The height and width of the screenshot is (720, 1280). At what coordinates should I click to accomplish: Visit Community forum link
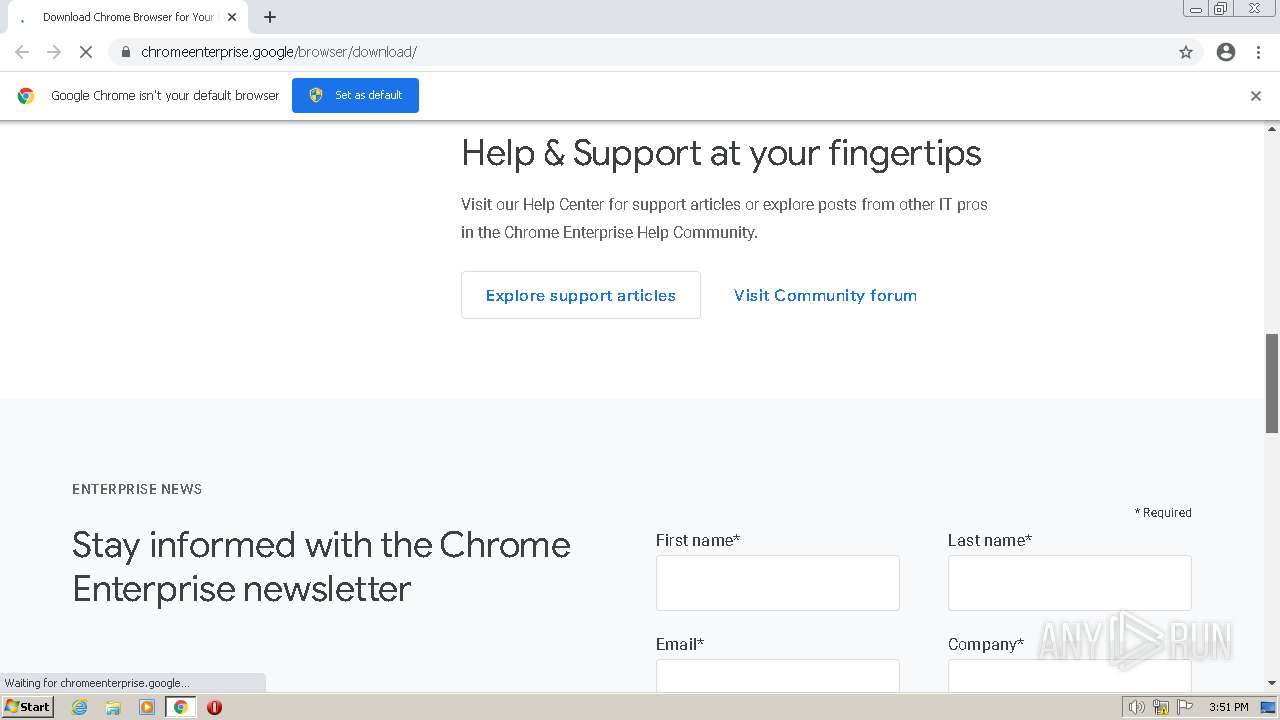pyautogui.click(x=825, y=295)
